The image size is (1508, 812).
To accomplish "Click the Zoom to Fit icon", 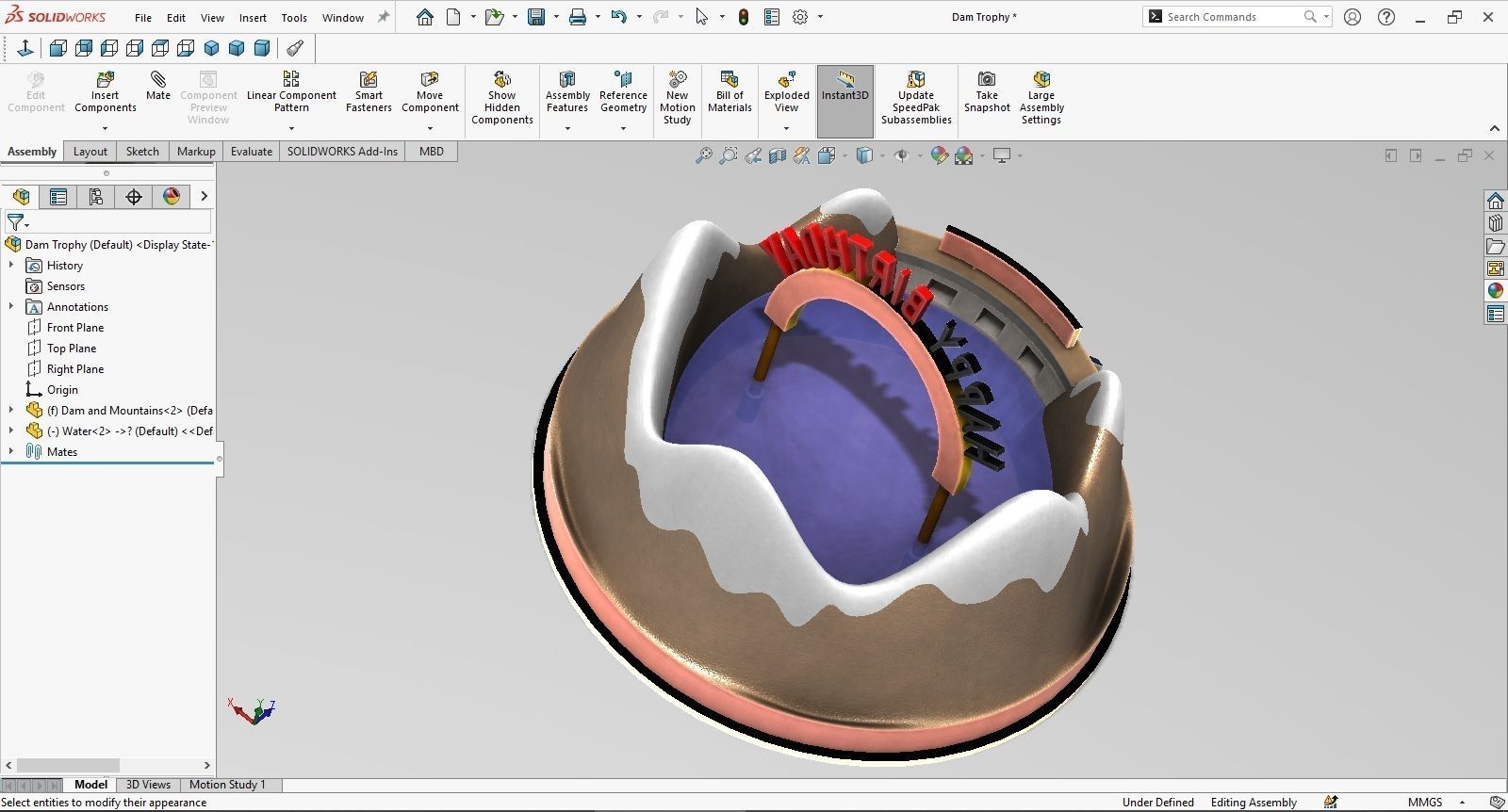I will pos(703,155).
